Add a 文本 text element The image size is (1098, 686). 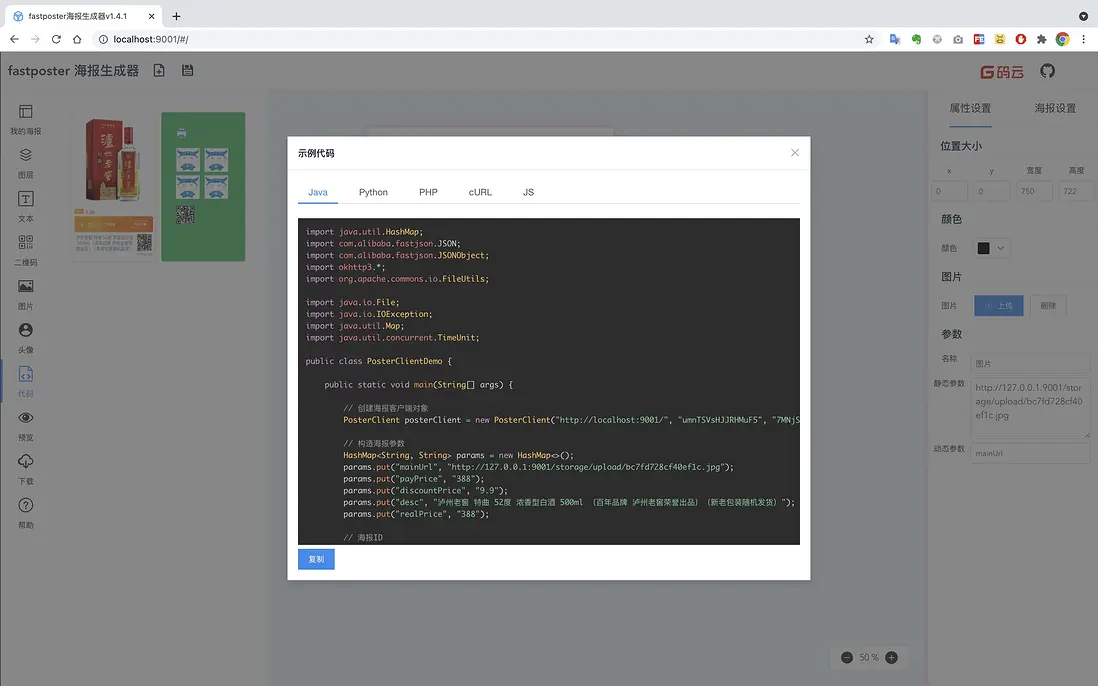(26, 199)
